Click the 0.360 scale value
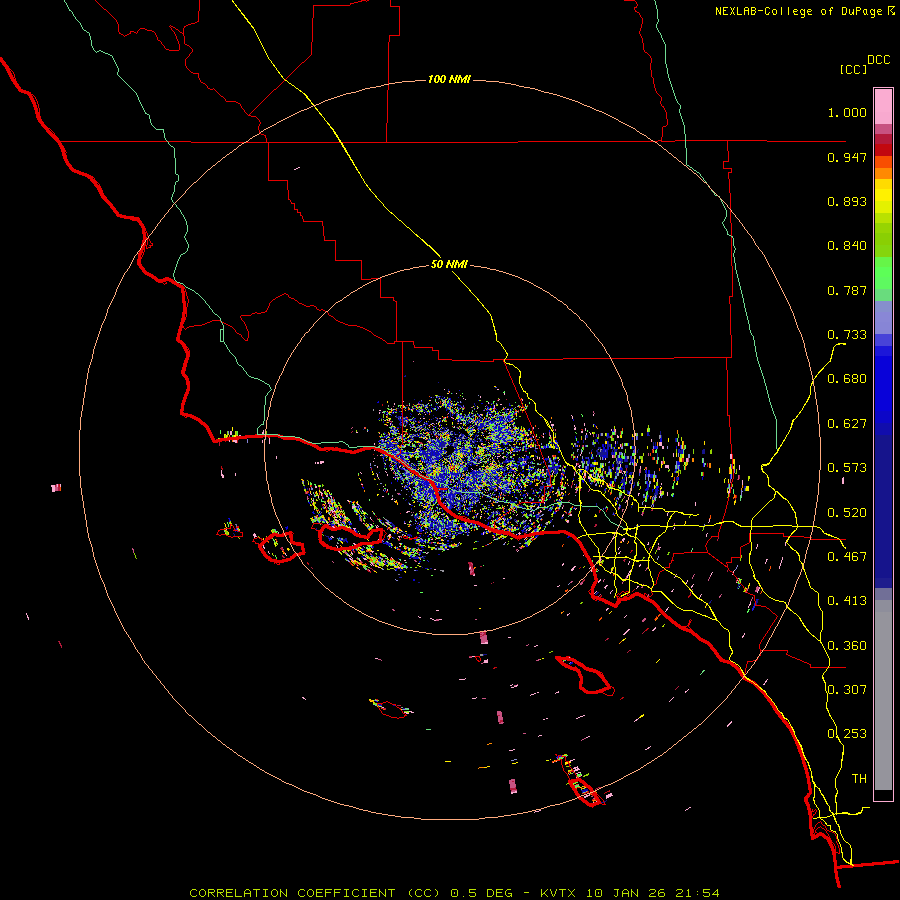900x900 pixels. click(x=847, y=646)
